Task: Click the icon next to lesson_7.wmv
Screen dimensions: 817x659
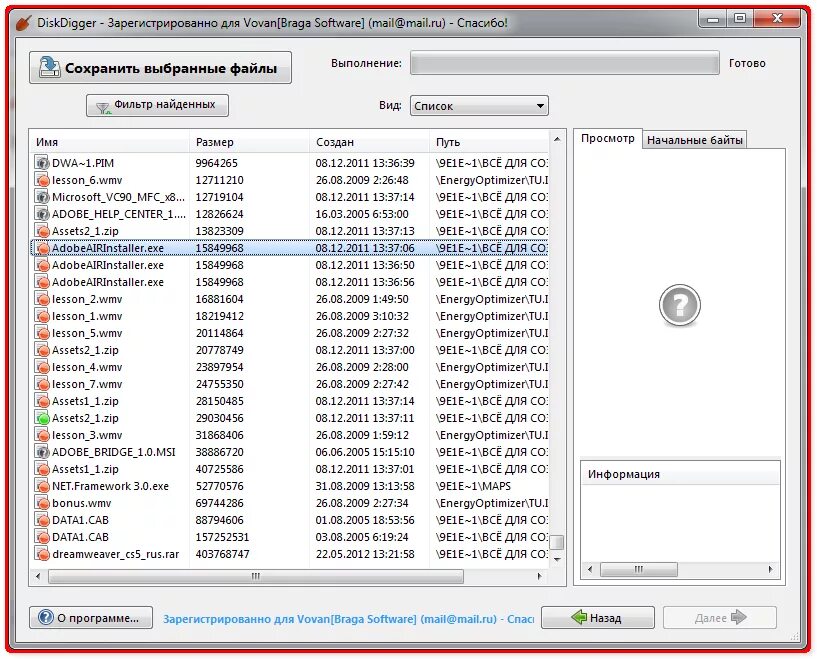Action: coord(42,384)
